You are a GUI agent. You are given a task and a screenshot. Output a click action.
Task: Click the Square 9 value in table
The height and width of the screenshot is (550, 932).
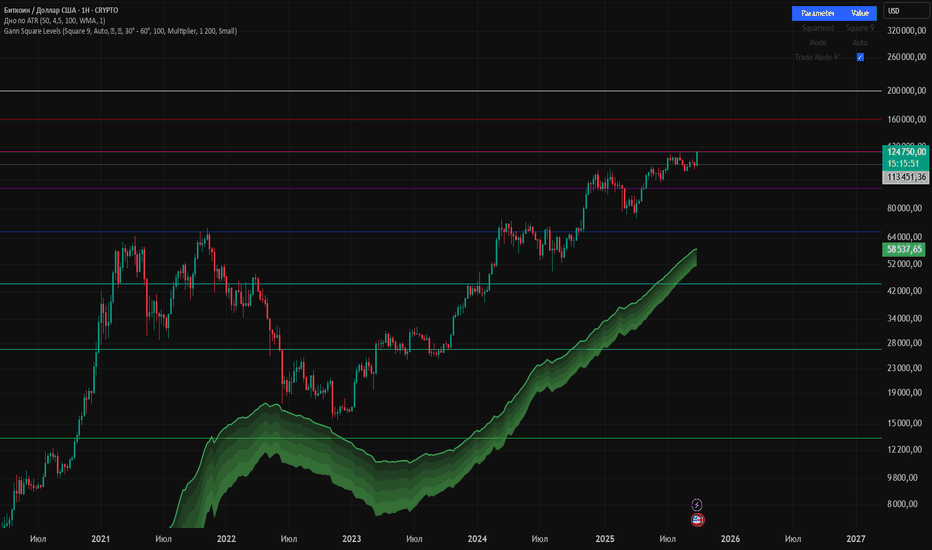859,28
